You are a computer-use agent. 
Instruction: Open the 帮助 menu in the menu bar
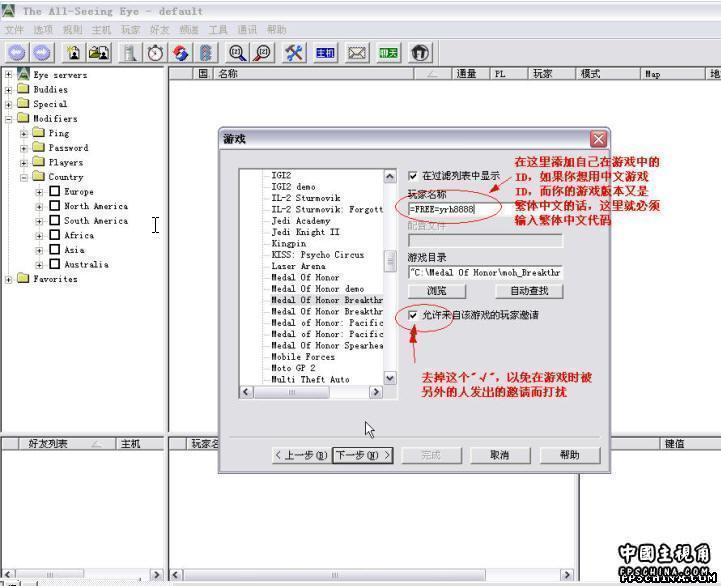pos(276,30)
